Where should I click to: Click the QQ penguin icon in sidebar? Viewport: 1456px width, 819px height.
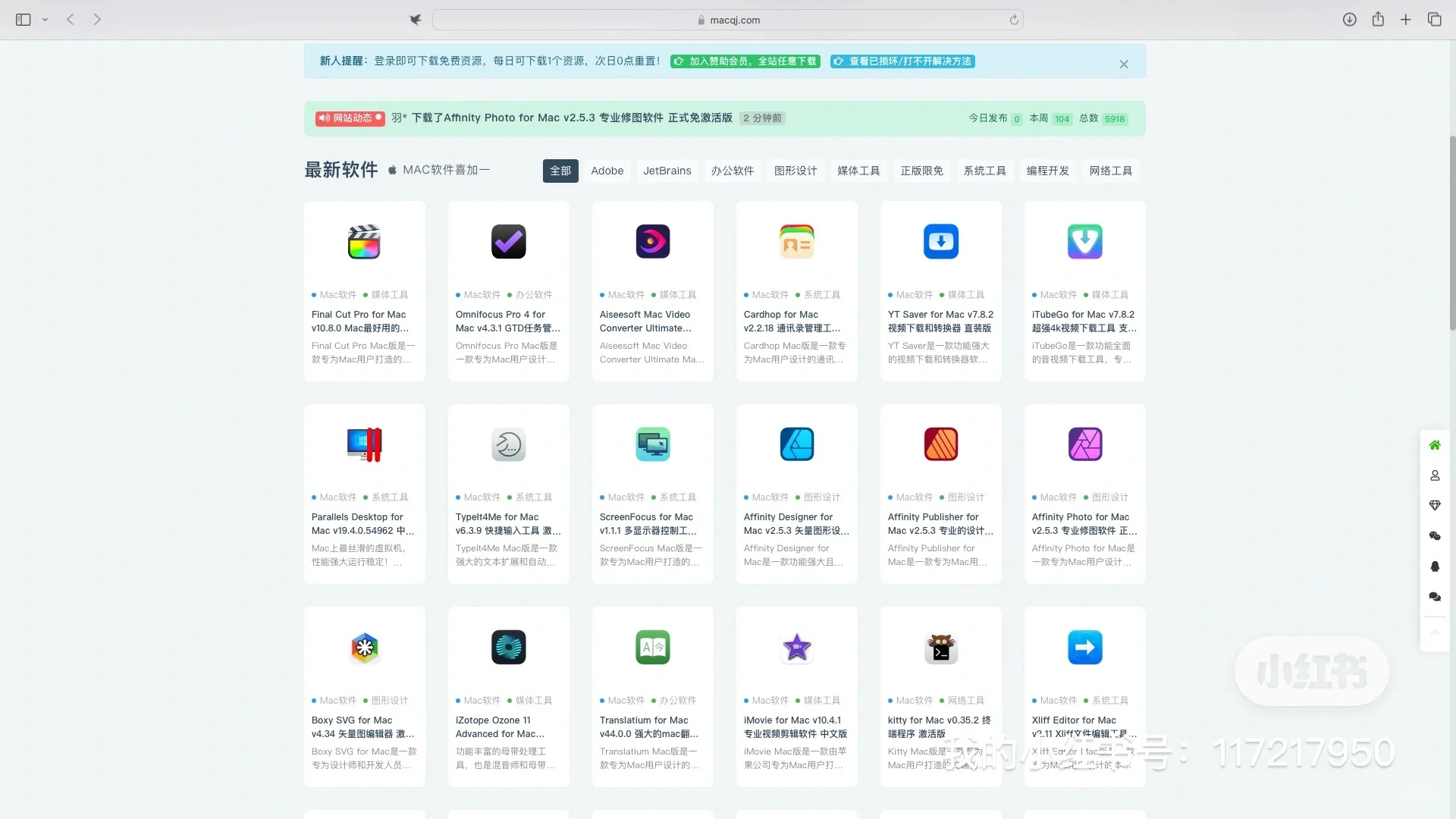[1435, 566]
